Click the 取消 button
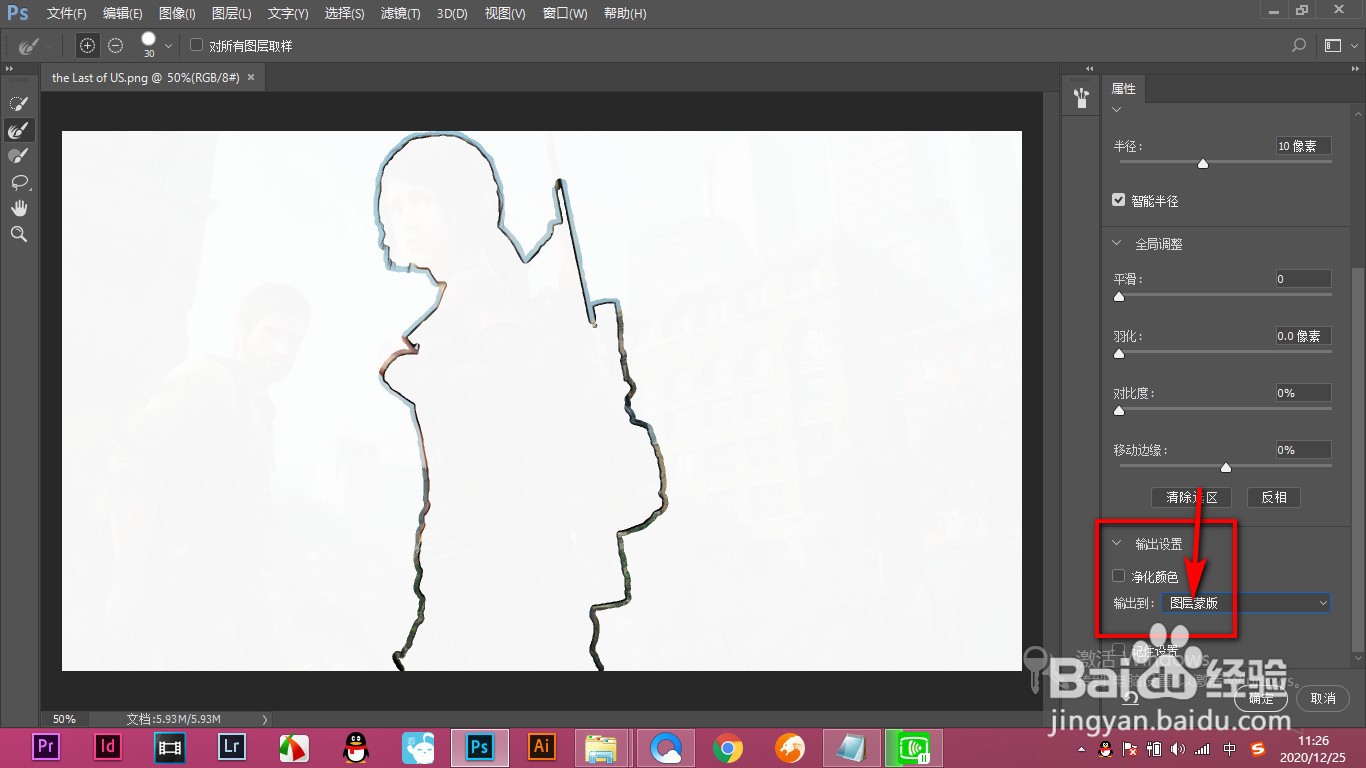Image resolution: width=1366 pixels, height=768 pixels. (x=1323, y=698)
